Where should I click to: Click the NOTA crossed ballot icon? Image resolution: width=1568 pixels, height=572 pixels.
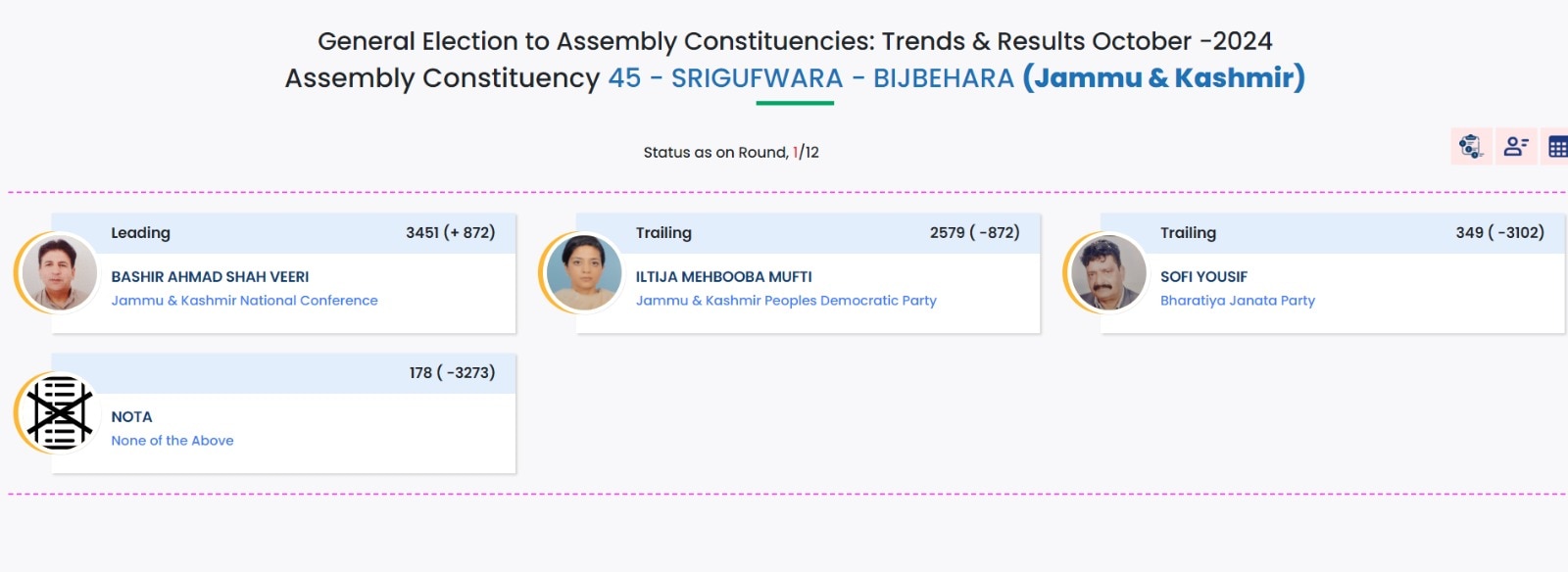[x=60, y=413]
